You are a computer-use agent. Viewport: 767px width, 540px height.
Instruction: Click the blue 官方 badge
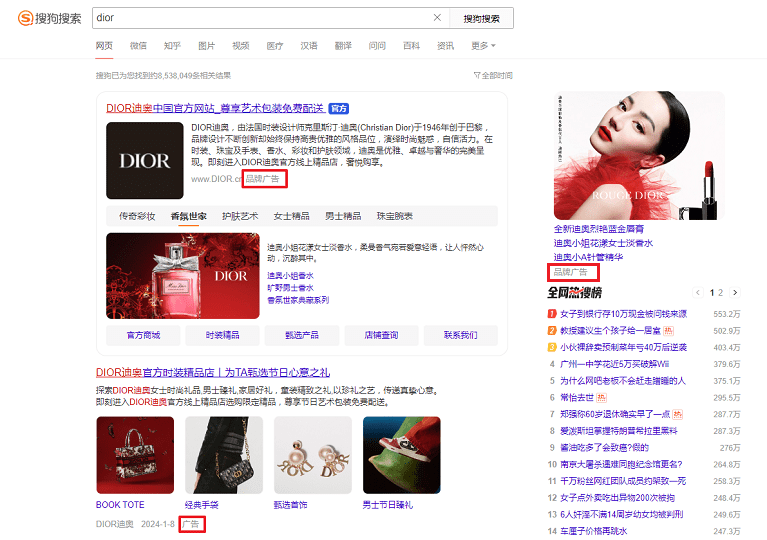click(338, 109)
